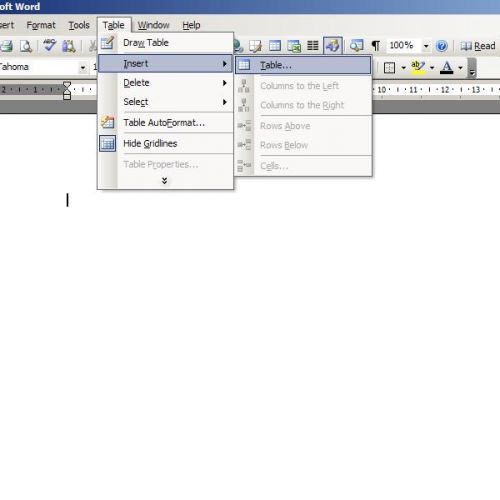
Task: Open the font name dropdown arrow
Action: 83,68
